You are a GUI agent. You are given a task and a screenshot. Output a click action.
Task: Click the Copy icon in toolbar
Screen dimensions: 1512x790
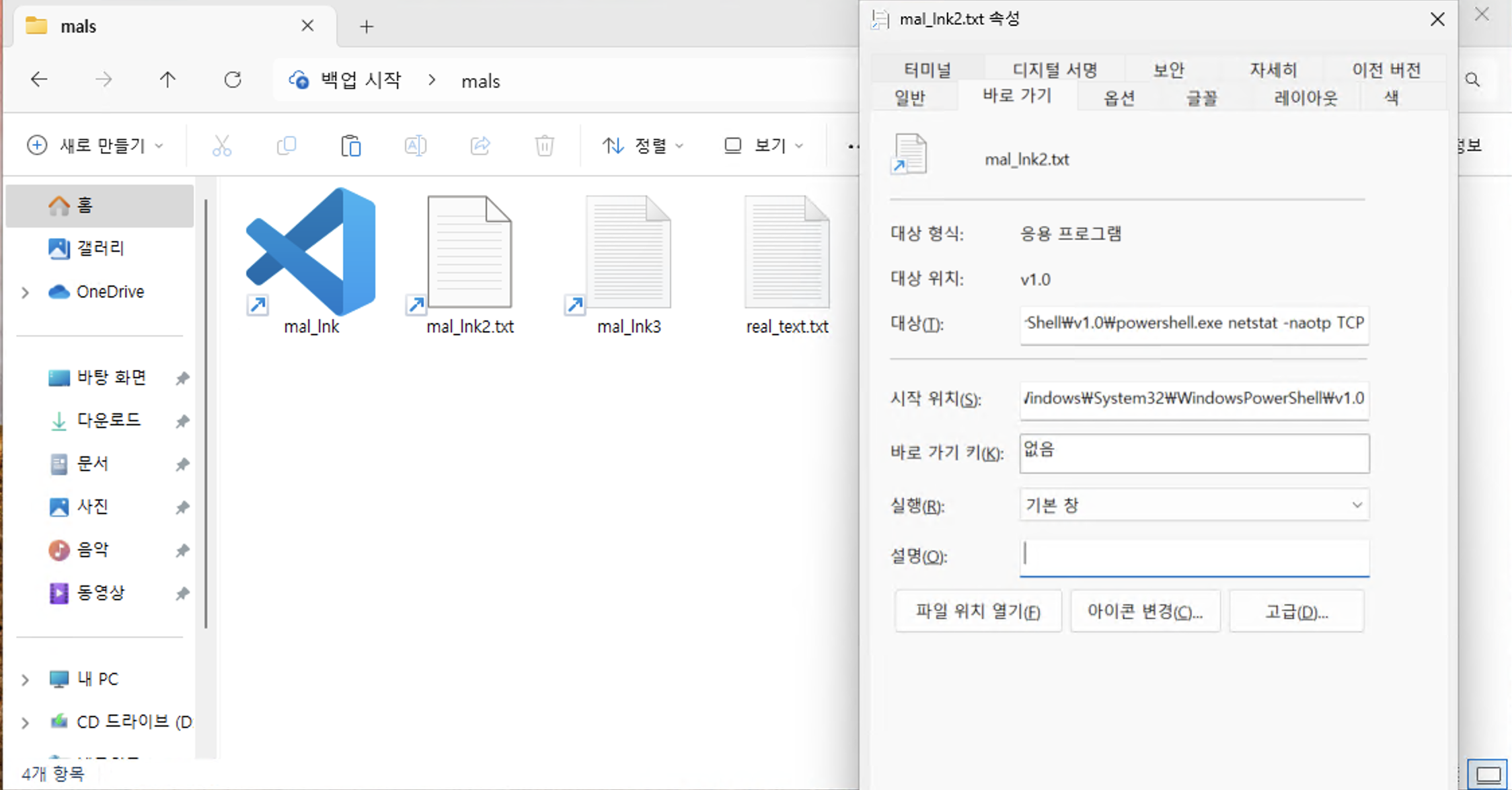click(x=287, y=145)
